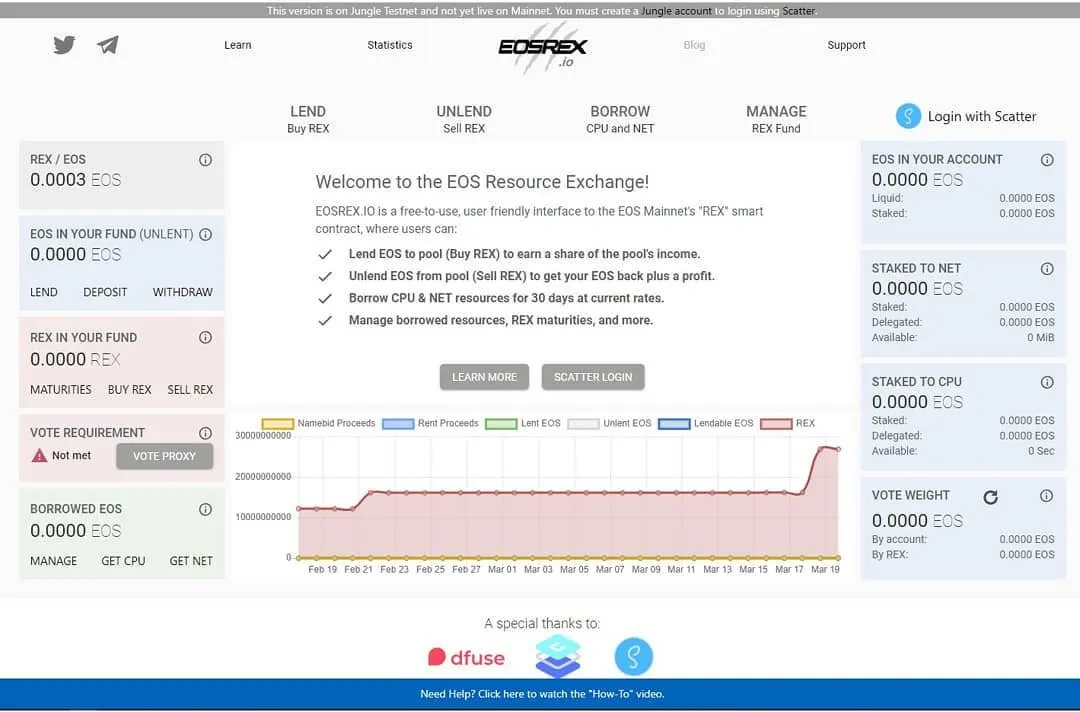This screenshot has height=712, width=1080.
Task: Click the 0.0003 EOS REX price value
Action: click(x=75, y=180)
